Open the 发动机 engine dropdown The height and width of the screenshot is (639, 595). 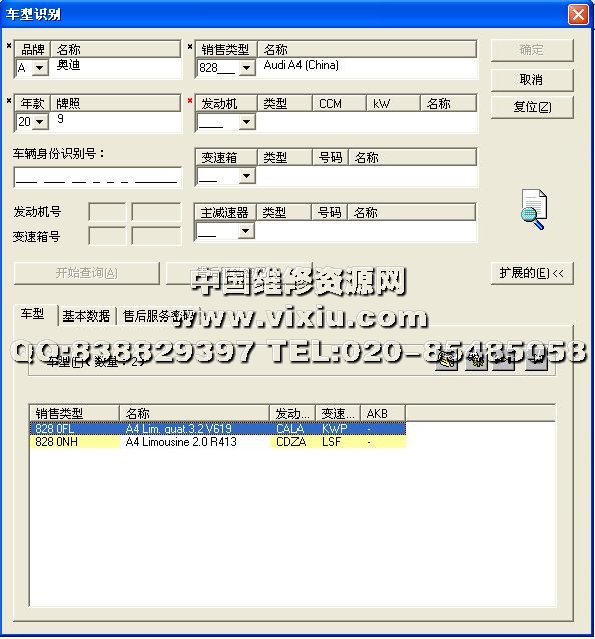(x=246, y=121)
